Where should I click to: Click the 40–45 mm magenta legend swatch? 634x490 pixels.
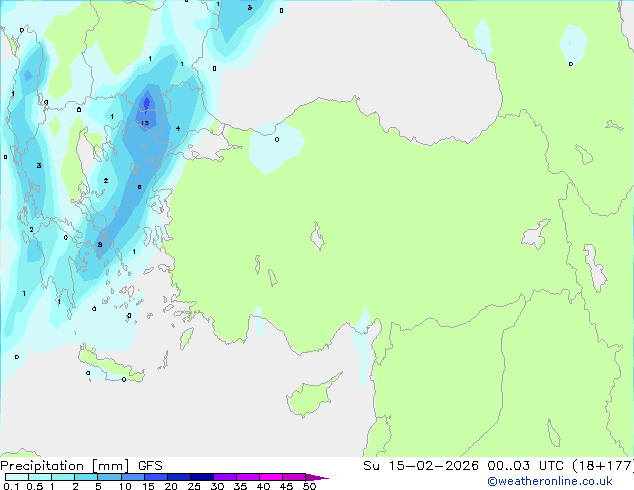click(x=271, y=477)
